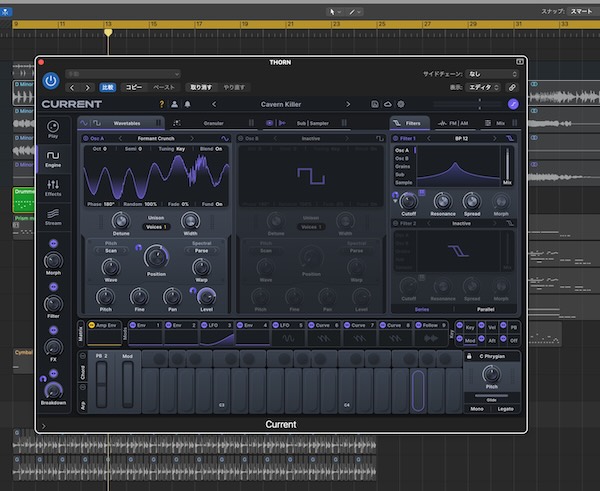Enable Filter 2 power button
This screenshot has height=491, width=600.
coord(396,223)
